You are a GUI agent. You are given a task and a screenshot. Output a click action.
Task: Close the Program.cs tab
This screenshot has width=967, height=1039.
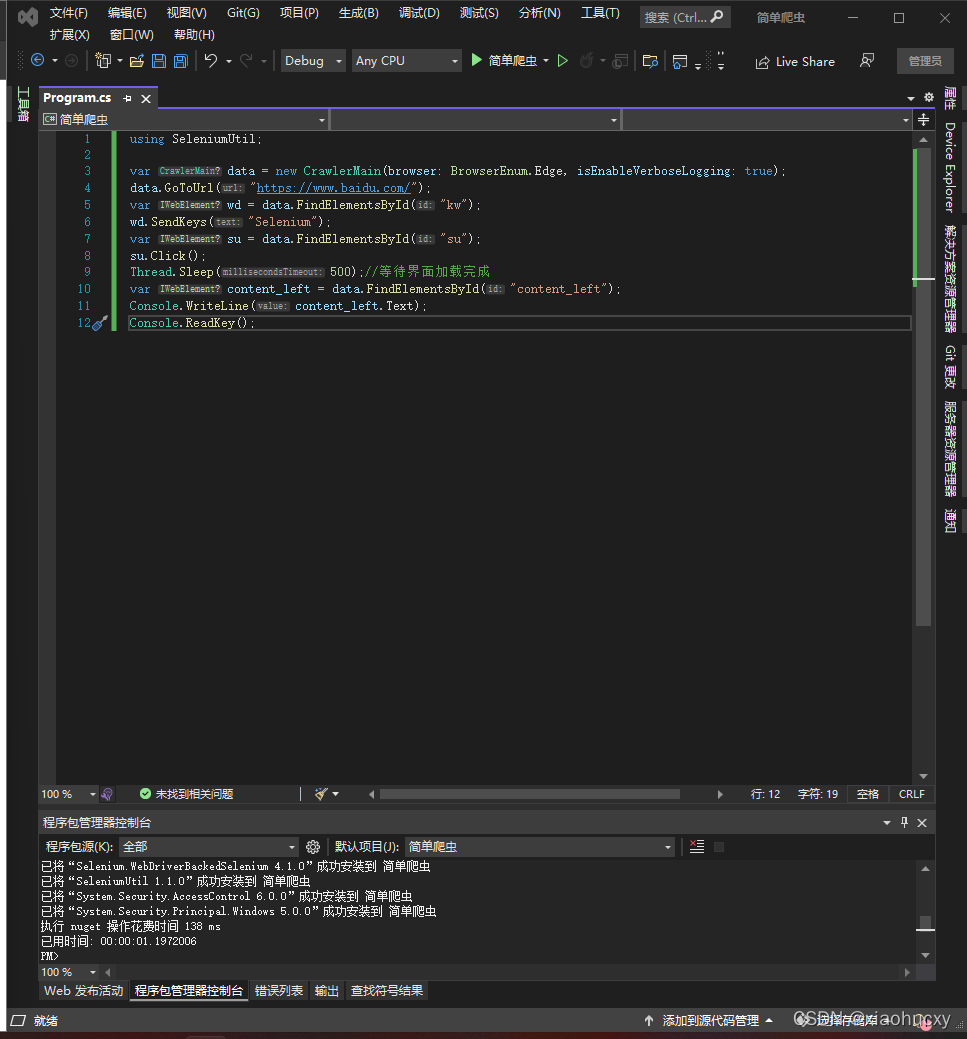146,99
